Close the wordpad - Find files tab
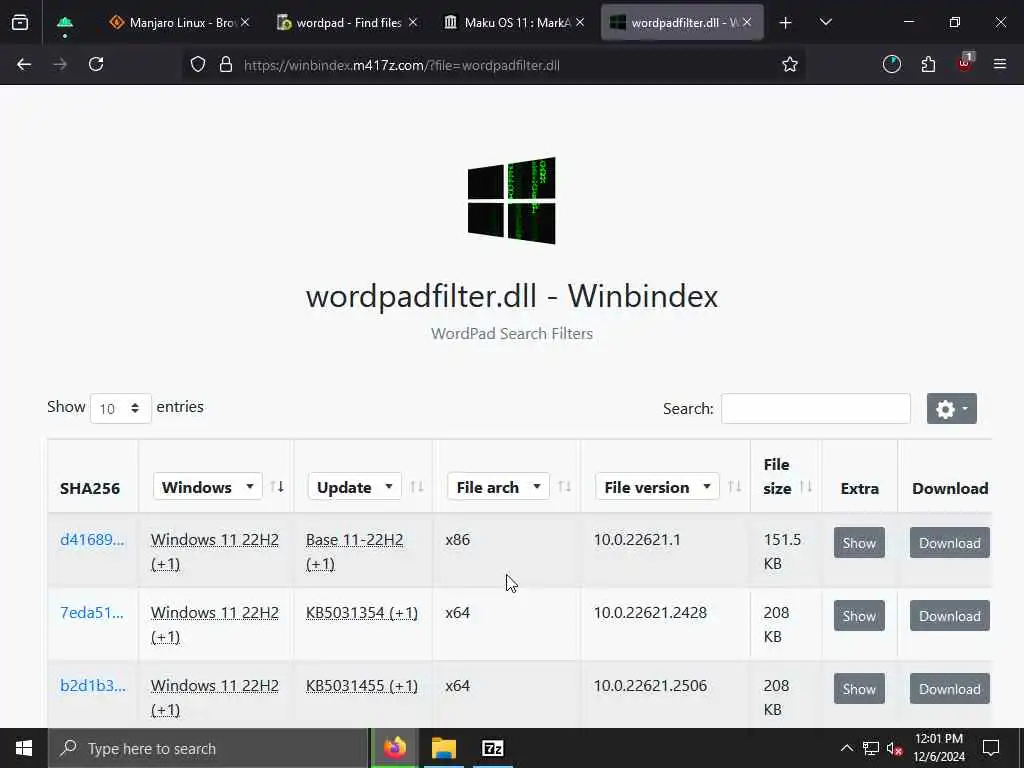 tap(413, 22)
